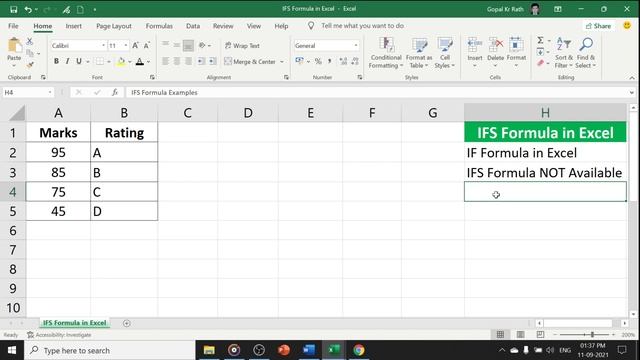The height and width of the screenshot is (360, 640).
Task: Switch to Normal view in status bar
Action: (x=500, y=335)
